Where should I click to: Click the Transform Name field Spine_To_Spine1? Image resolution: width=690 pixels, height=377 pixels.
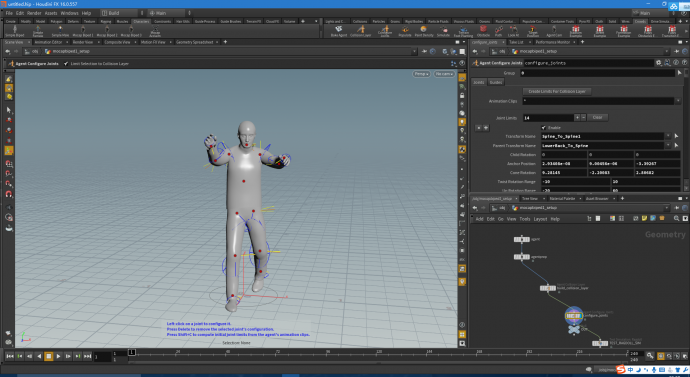(x=602, y=136)
